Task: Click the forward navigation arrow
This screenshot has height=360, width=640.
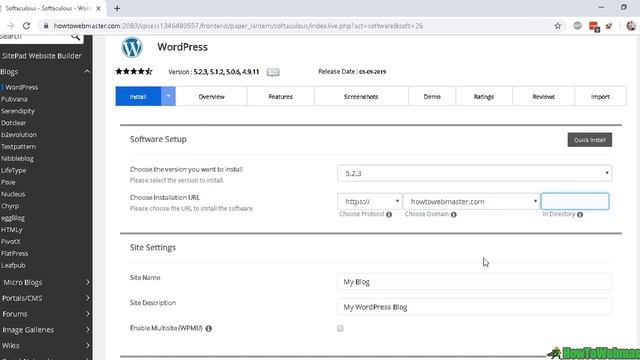Action: [x=11, y=26]
